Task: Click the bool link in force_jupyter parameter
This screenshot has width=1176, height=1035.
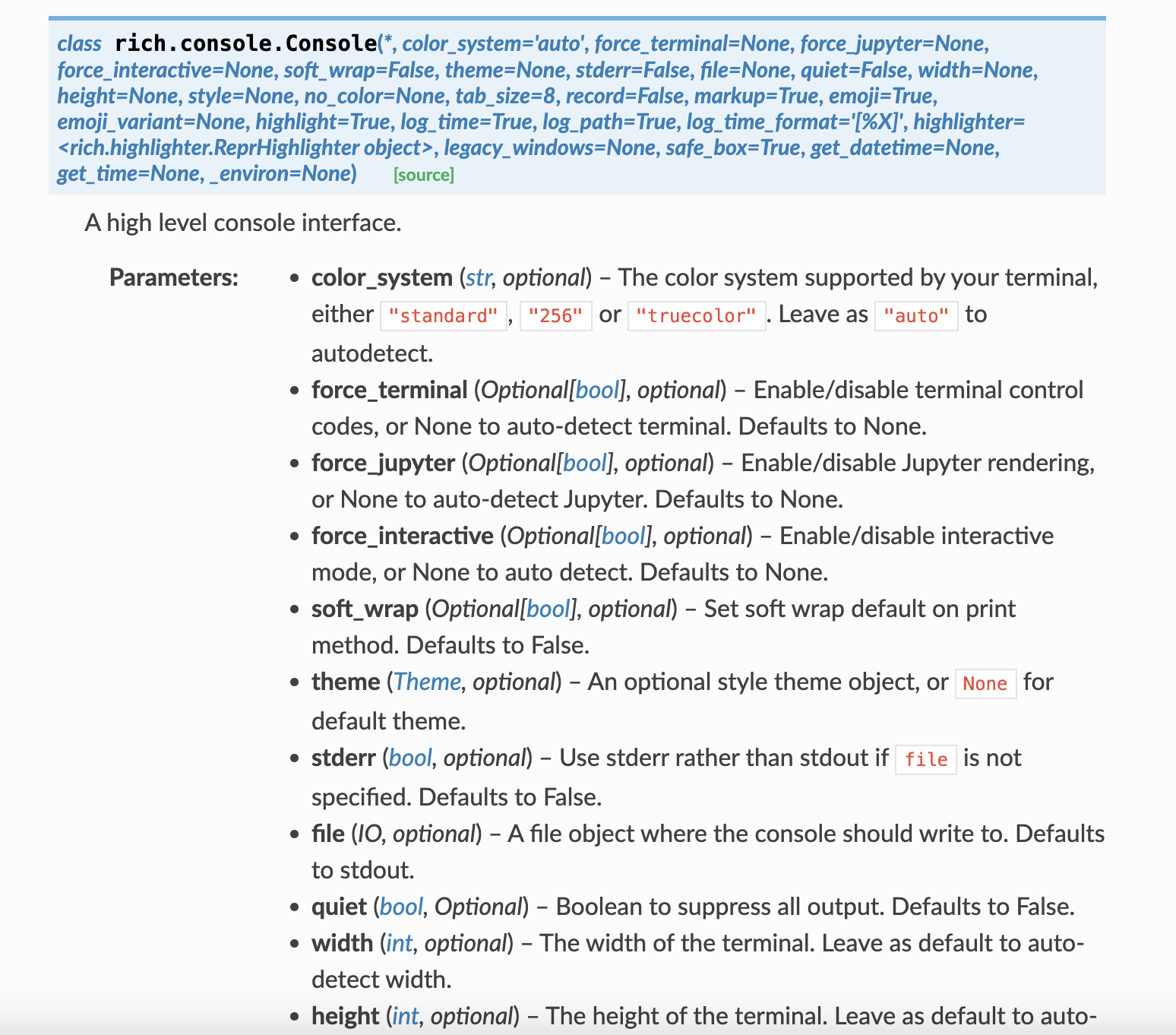Action: pos(585,463)
